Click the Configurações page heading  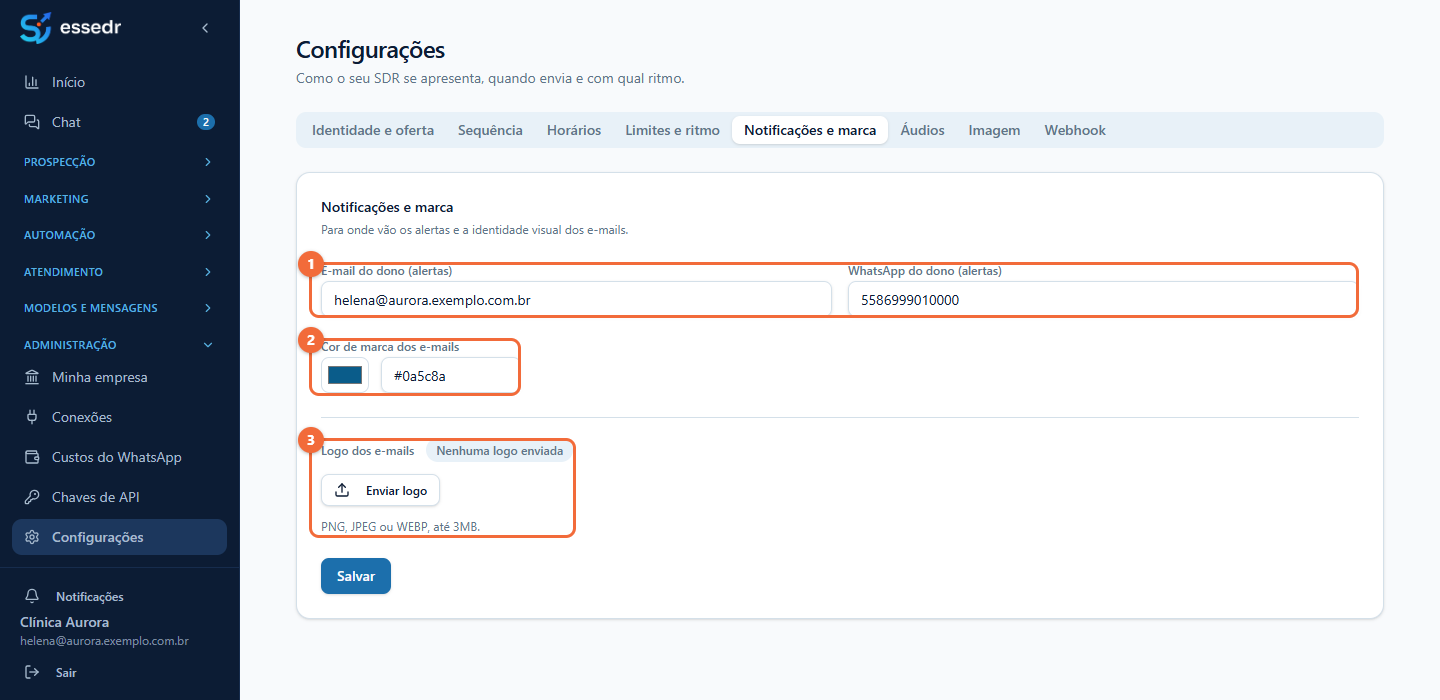click(x=371, y=50)
